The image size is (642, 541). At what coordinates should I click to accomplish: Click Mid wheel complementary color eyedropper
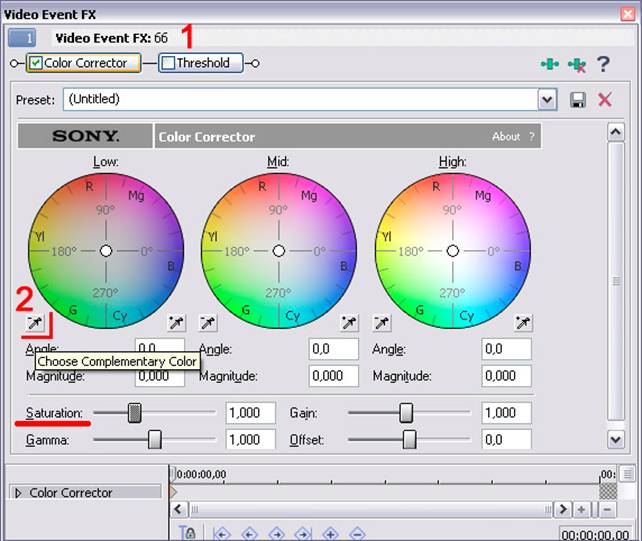pos(208,323)
